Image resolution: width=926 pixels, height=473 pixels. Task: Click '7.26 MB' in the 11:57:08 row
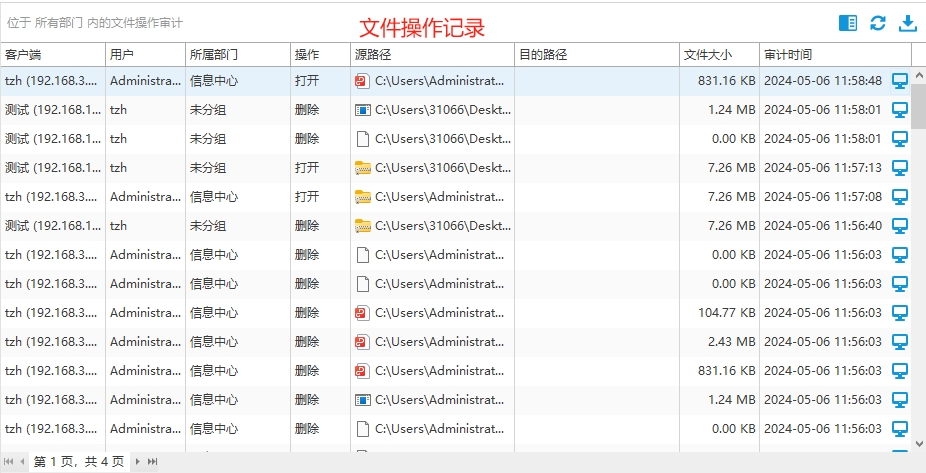point(732,197)
